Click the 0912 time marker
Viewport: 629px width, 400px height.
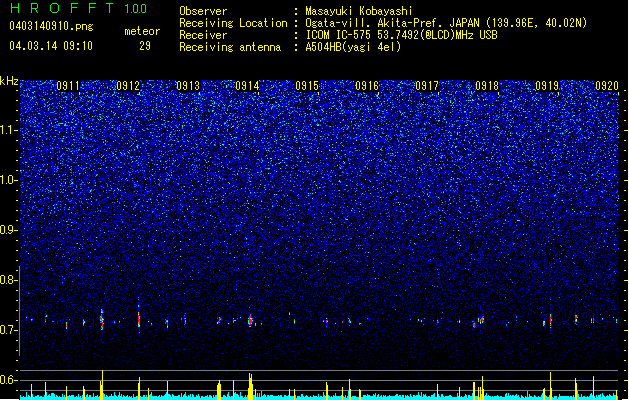(x=128, y=86)
